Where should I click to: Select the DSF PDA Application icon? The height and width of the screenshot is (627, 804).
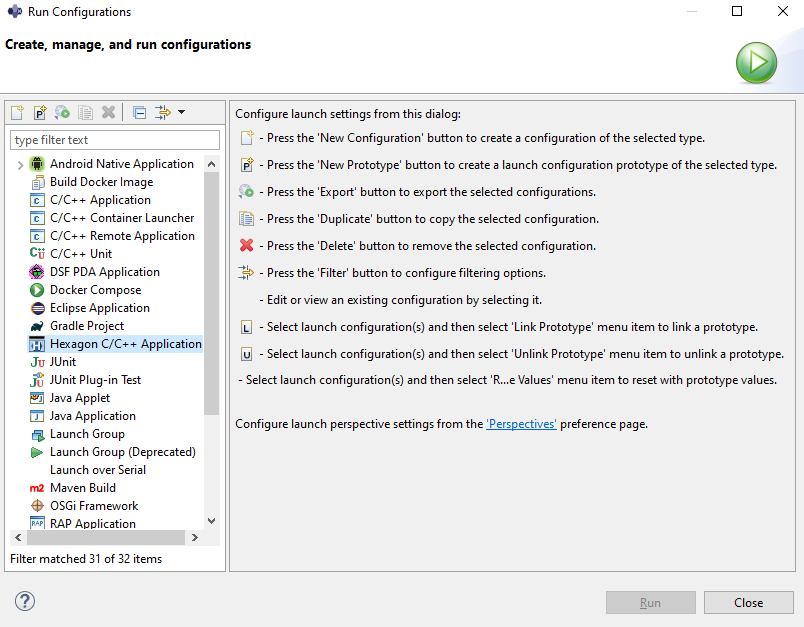coord(37,272)
